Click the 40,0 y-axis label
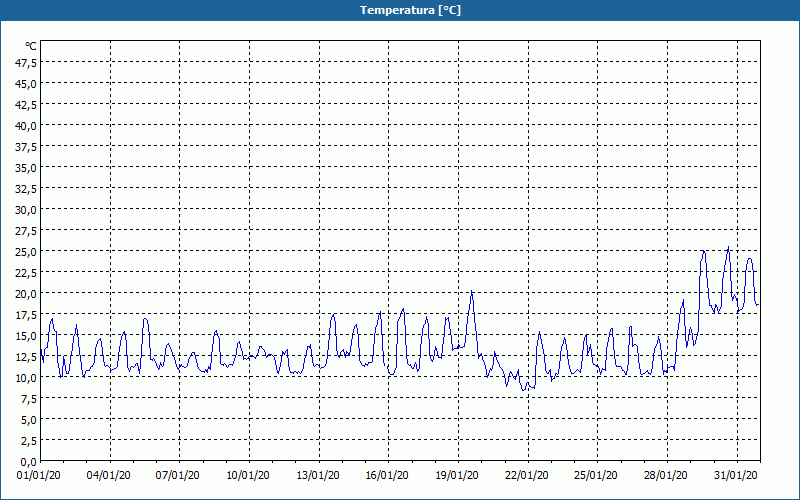This screenshot has height=500, width=800. tap(27, 126)
